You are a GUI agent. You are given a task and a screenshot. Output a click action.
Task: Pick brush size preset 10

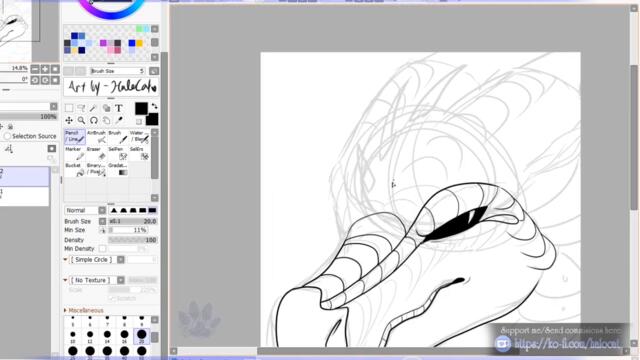(73, 337)
